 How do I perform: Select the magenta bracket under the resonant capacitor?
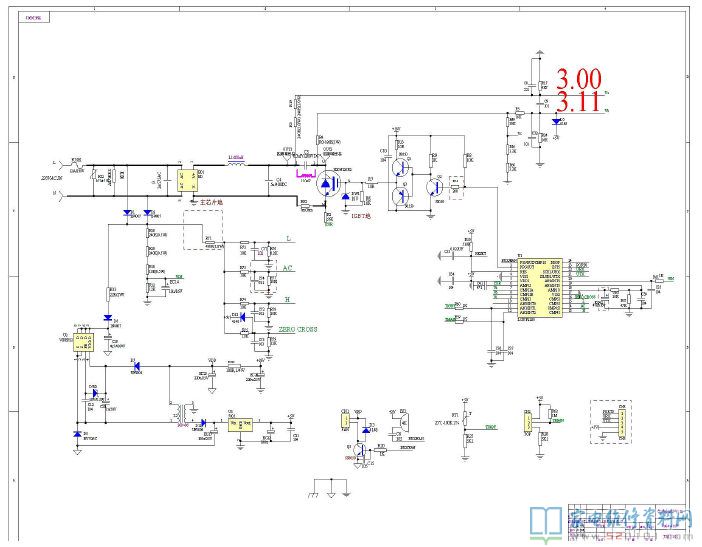305,174
